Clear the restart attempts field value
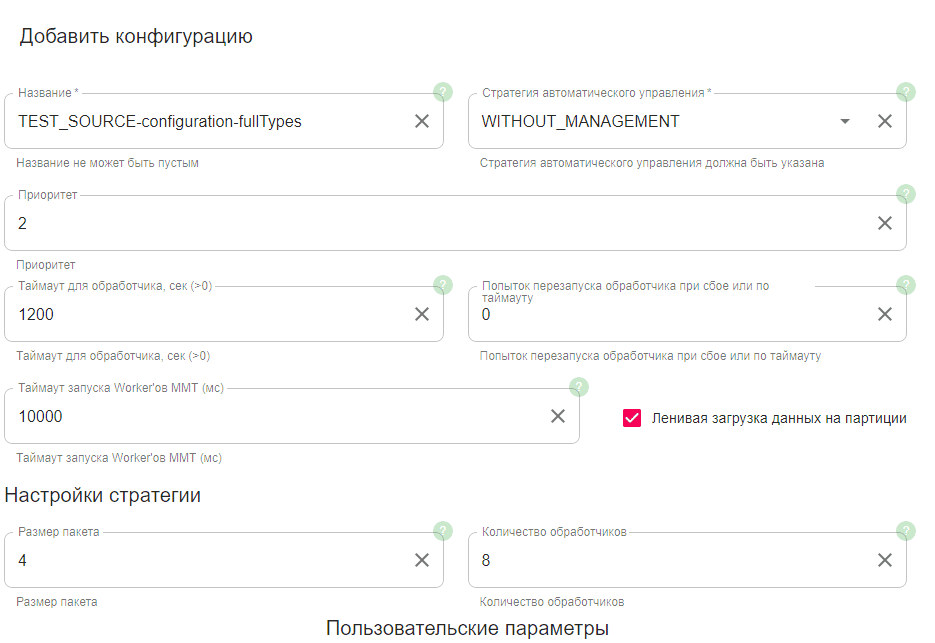Screen dimensions: 935x643 885,314
